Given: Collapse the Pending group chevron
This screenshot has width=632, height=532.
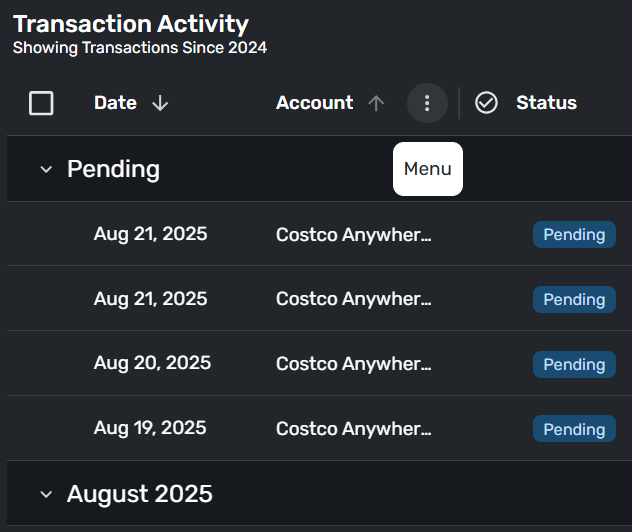Looking at the screenshot, I should (x=45, y=169).
